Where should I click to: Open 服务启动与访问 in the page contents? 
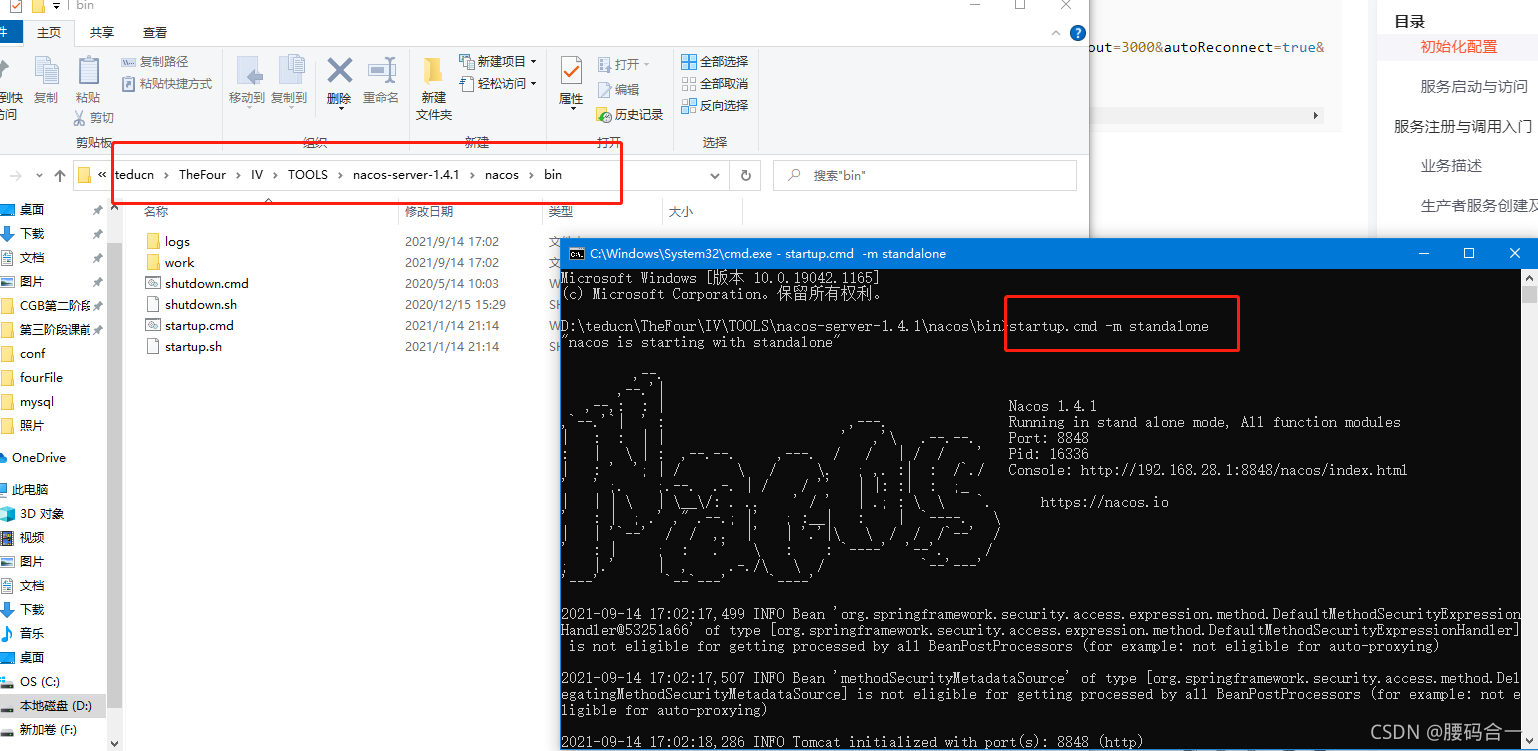(1474, 87)
